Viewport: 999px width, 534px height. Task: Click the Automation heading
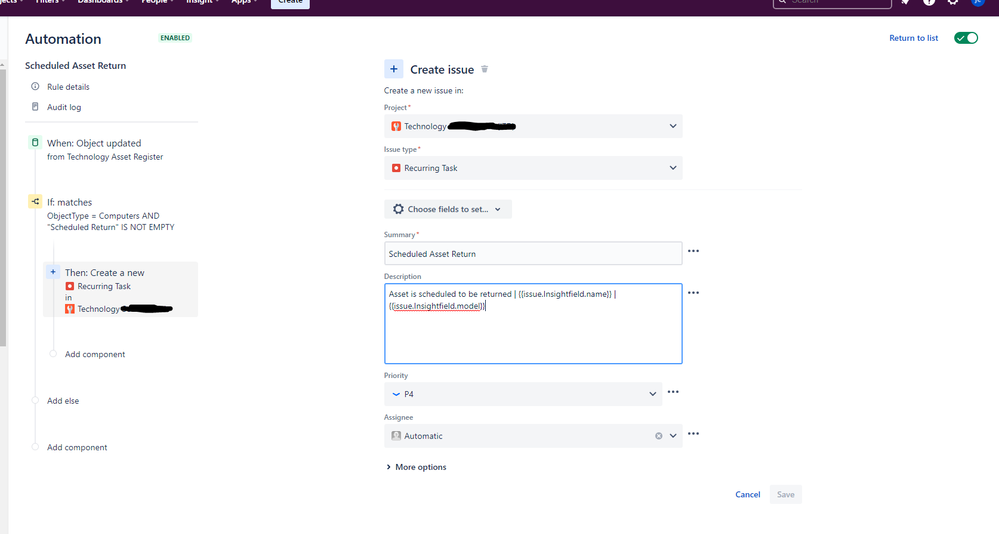coord(63,39)
